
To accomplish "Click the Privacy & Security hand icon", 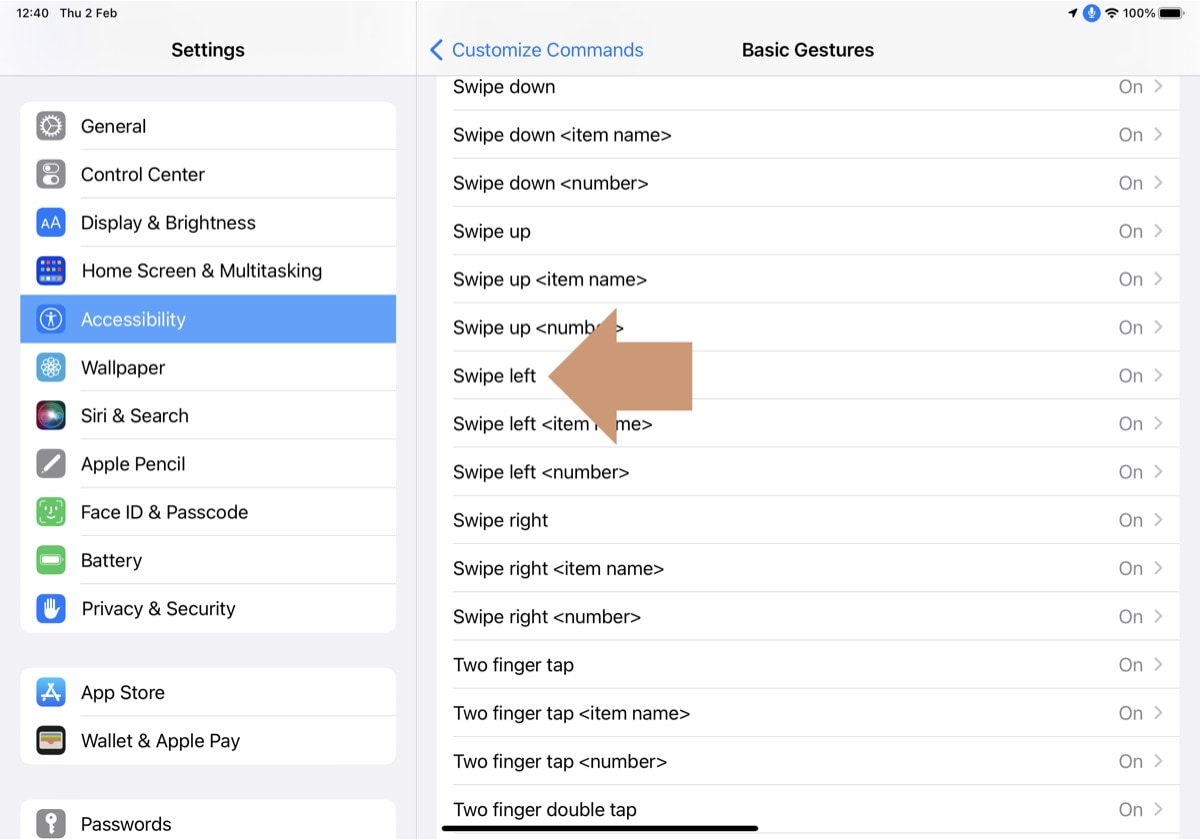I will (x=50, y=608).
